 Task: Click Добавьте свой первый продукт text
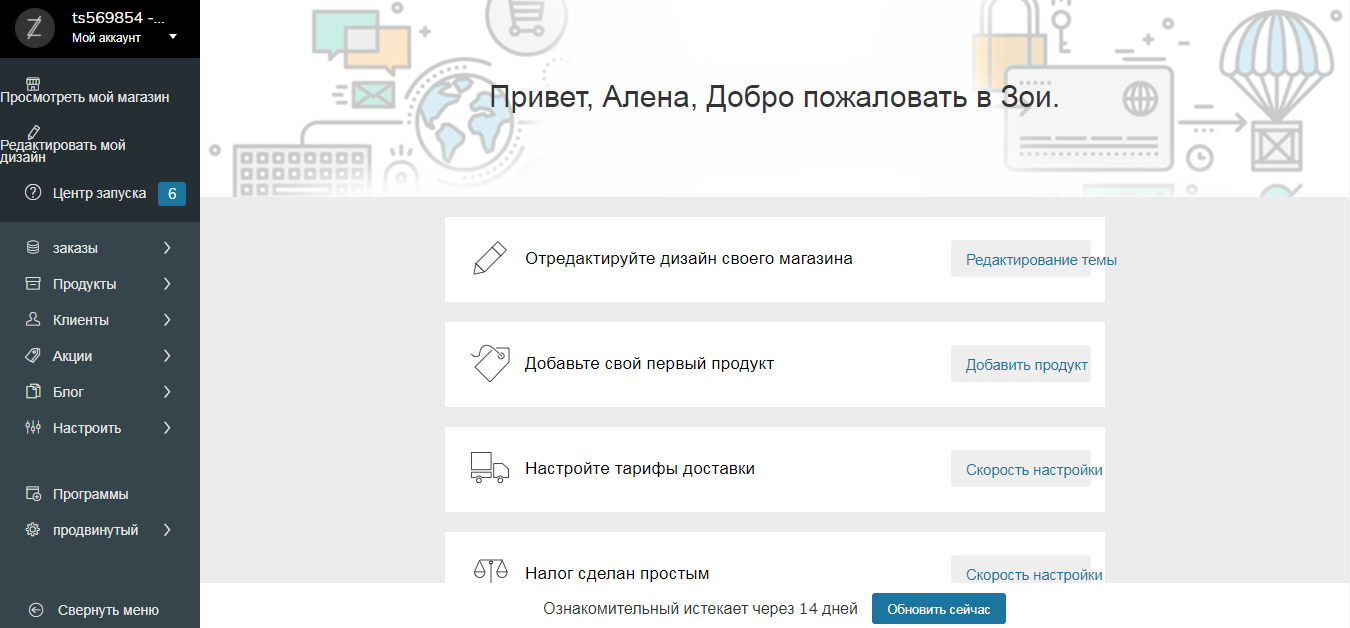pos(650,363)
